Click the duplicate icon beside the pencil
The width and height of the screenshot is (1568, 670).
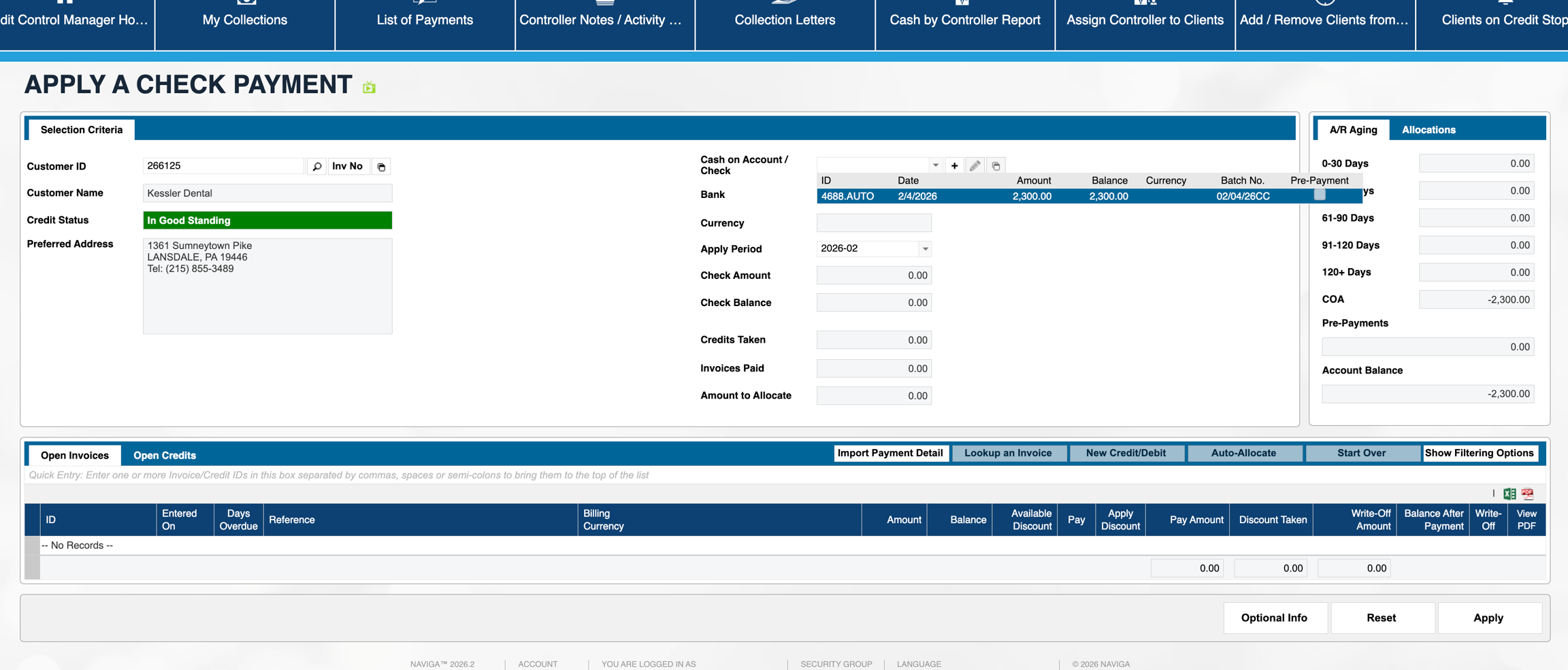(996, 166)
